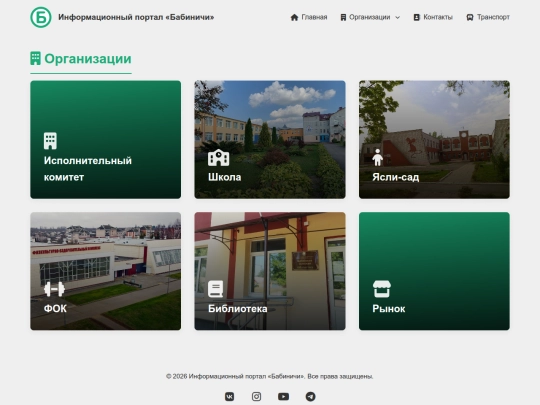Screen dimensions: 540x405
Task: Open the Рынок card label
Action: point(389,309)
